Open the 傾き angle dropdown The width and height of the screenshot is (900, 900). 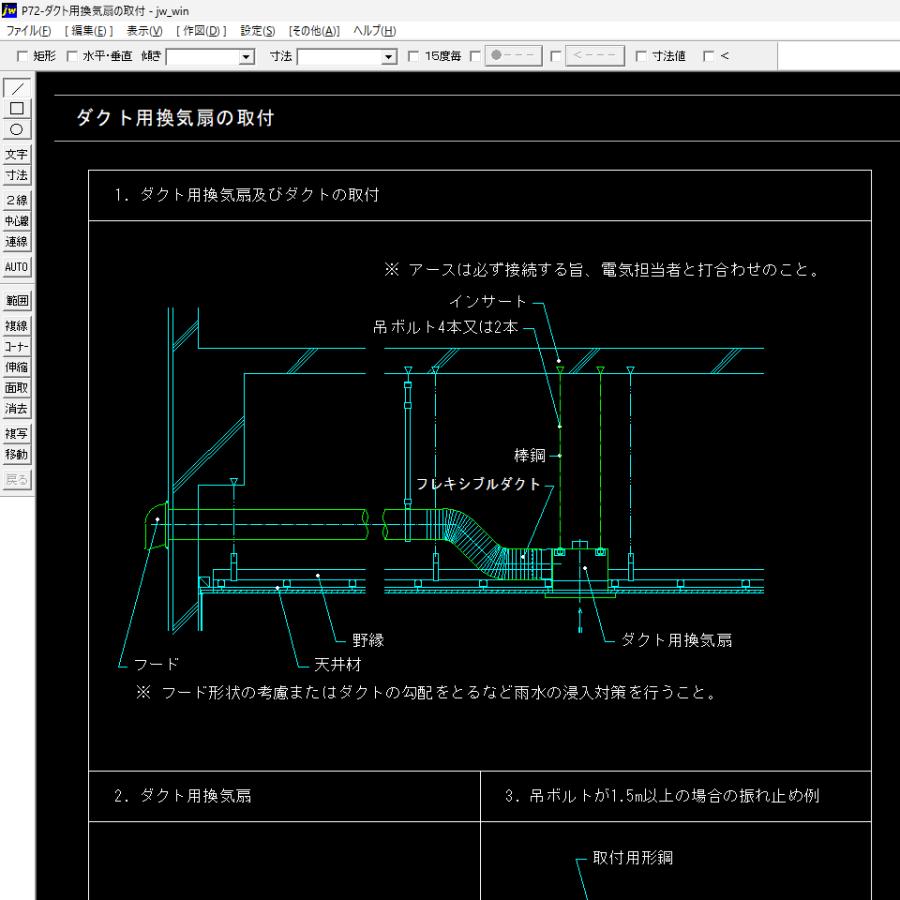[x=247, y=57]
